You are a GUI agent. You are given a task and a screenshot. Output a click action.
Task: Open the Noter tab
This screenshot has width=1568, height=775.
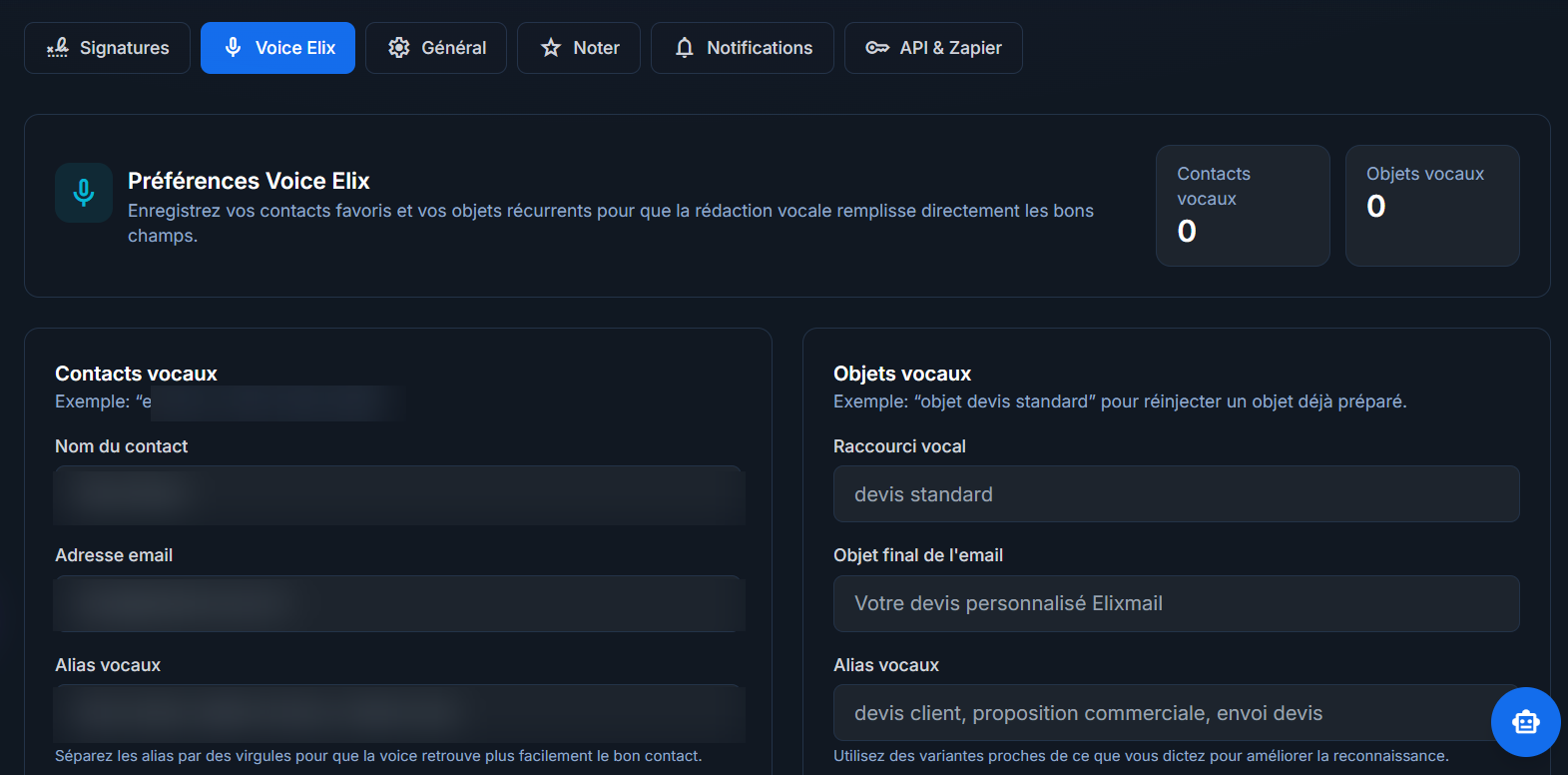click(x=579, y=48)
